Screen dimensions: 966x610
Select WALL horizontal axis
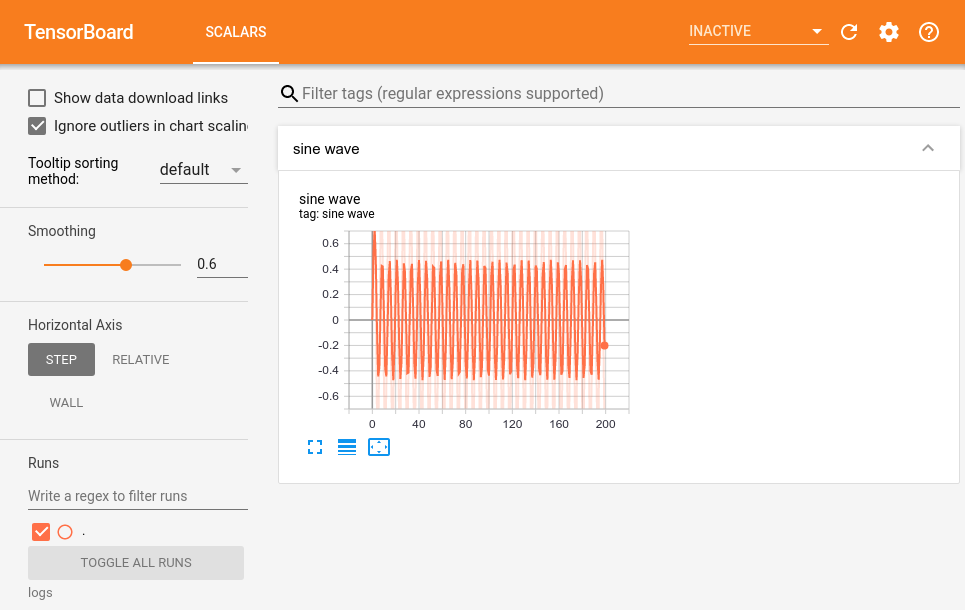coord(67,403)
